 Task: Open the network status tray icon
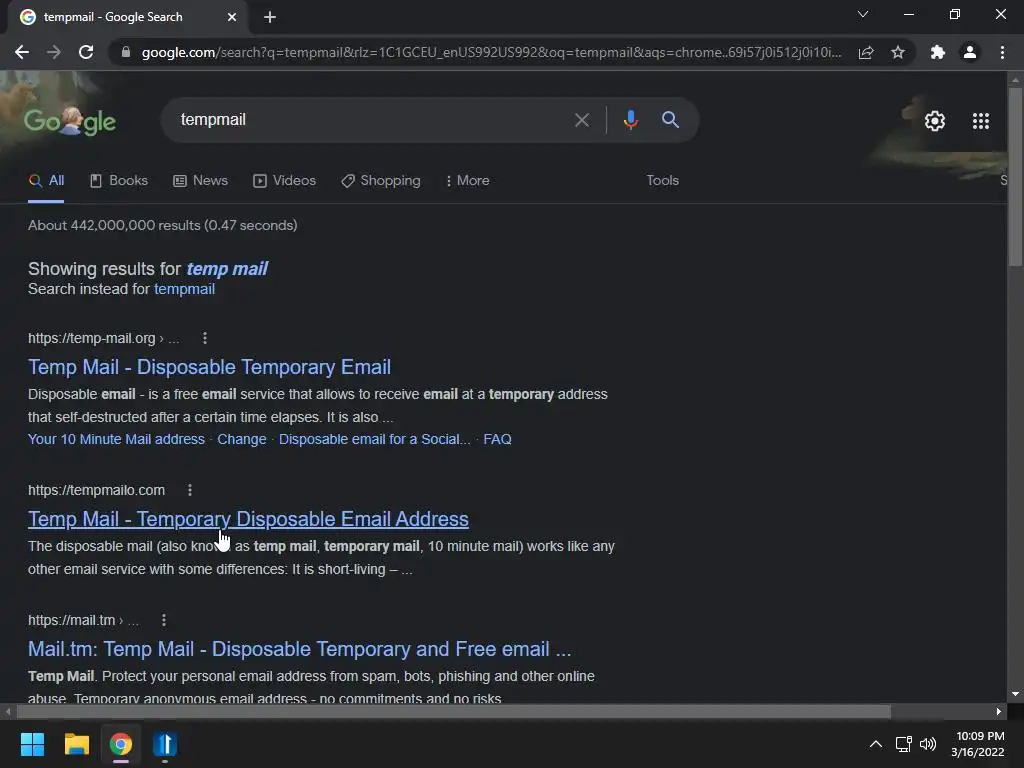904,744
